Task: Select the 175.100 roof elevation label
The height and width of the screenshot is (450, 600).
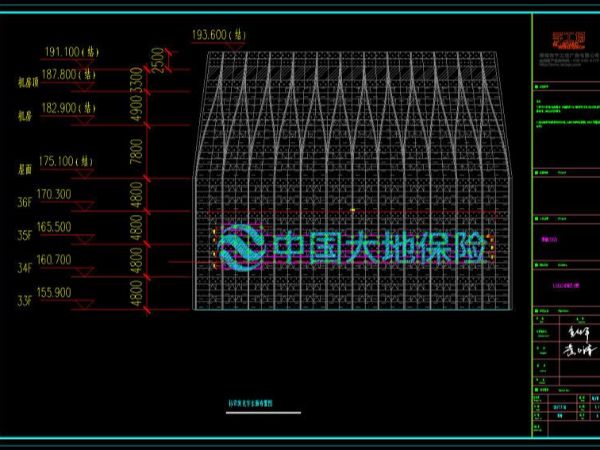Action: tap(66, 161)
